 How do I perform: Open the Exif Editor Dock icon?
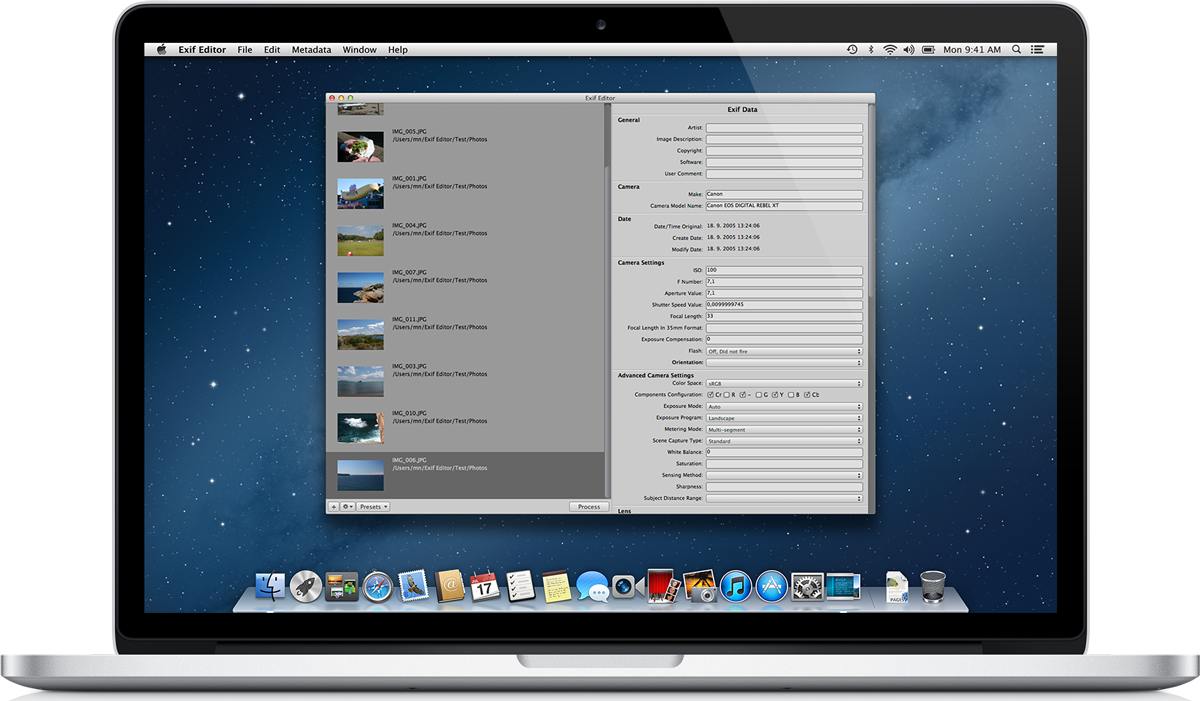[x=843, y=586]
